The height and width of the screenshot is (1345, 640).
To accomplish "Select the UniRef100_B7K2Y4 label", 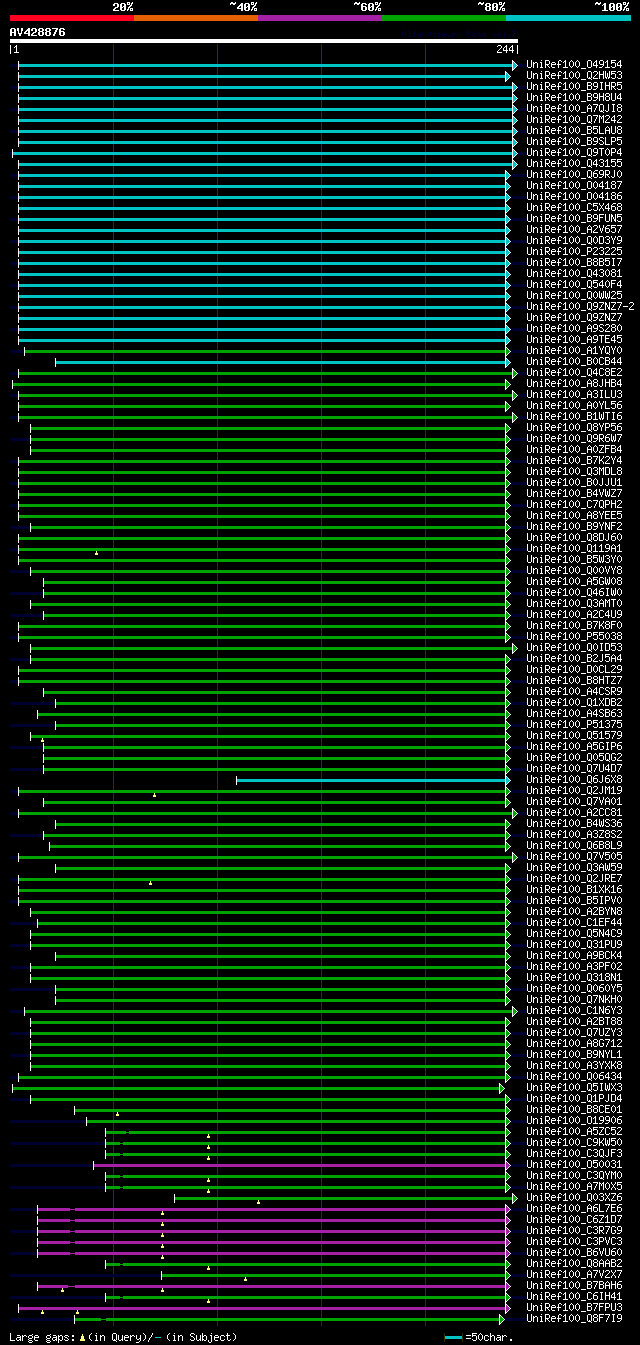I will 574,461.
